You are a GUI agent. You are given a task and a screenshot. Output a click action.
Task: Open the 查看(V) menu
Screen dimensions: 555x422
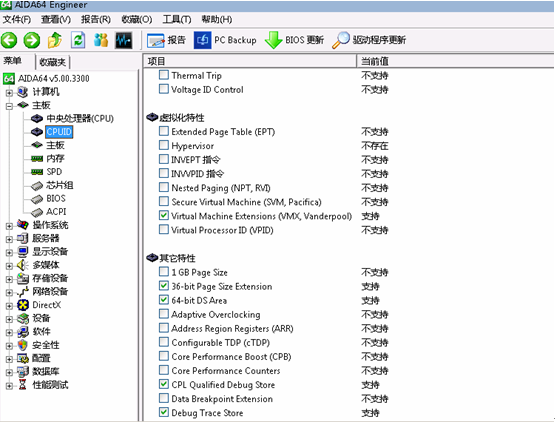coord(56,19)
